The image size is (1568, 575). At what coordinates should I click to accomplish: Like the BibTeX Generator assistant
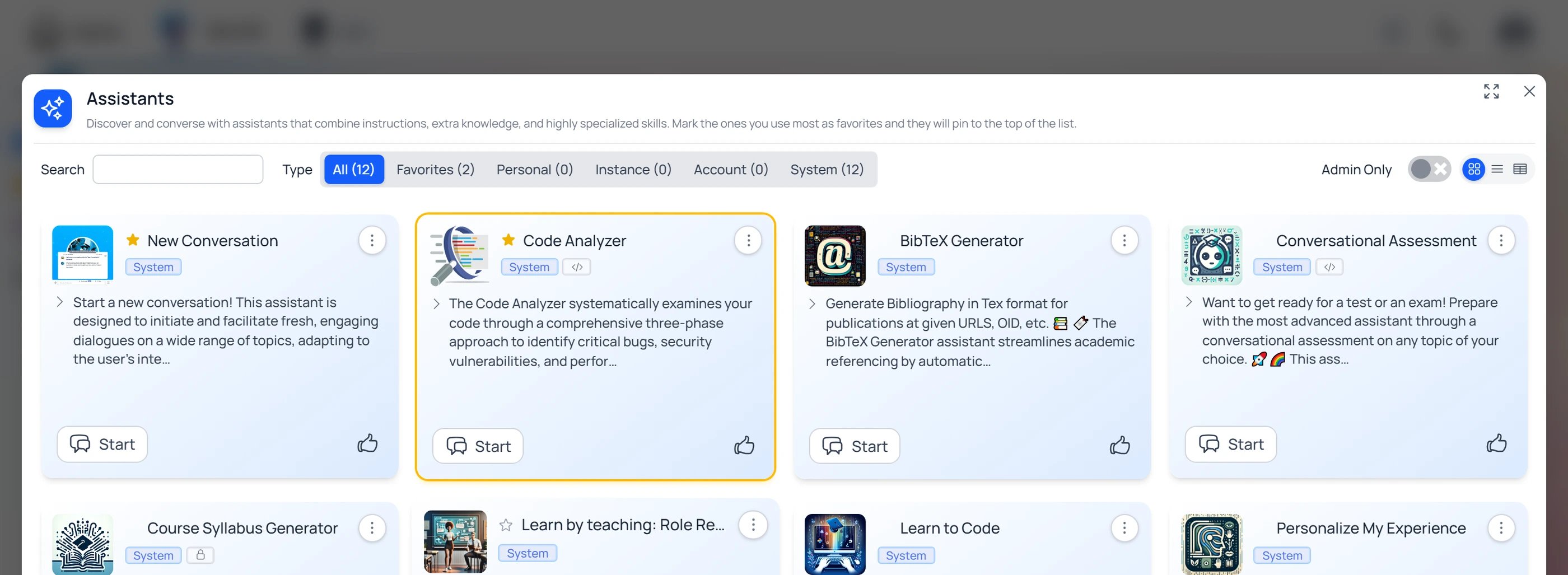1119,445
